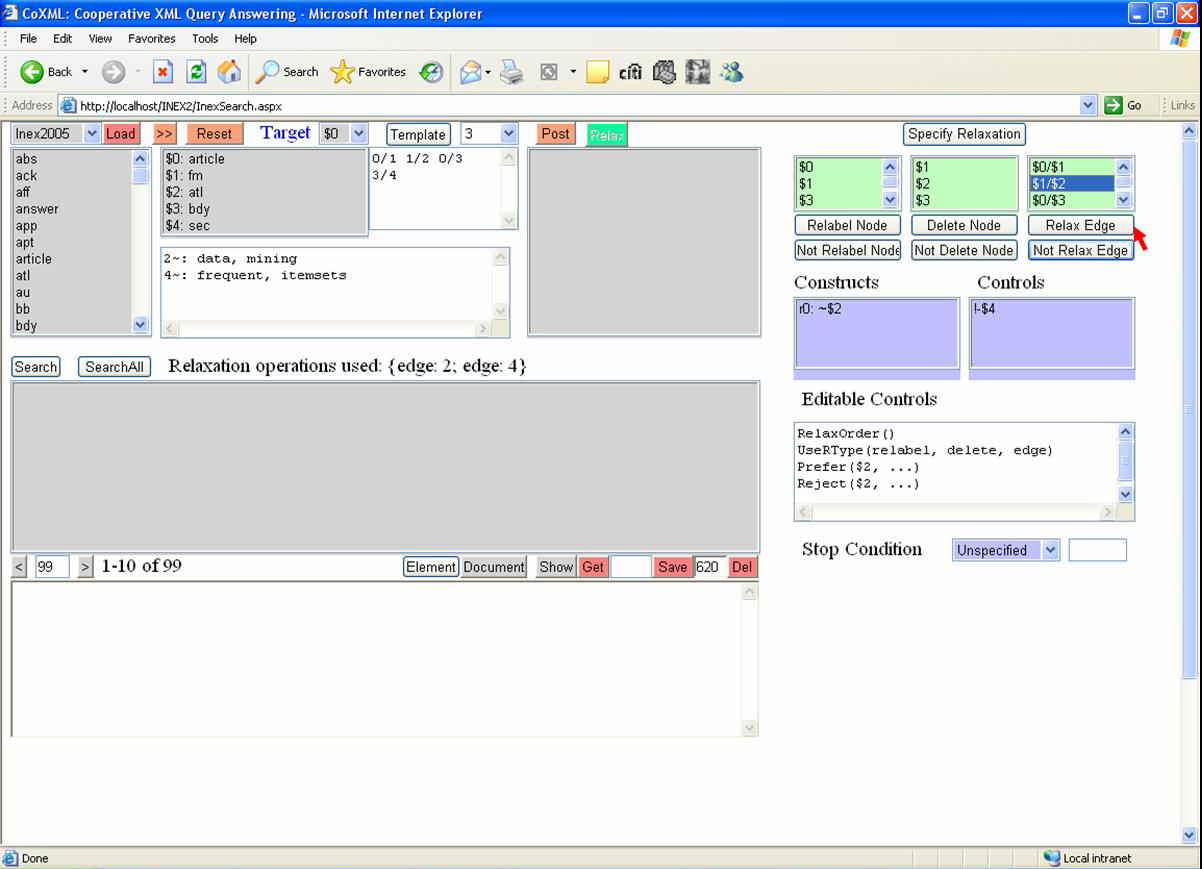The width and height of the screenshot is (1202, 869).
Task: Click the Edit toolbar icon beside printer
Action: pos(548,72)
